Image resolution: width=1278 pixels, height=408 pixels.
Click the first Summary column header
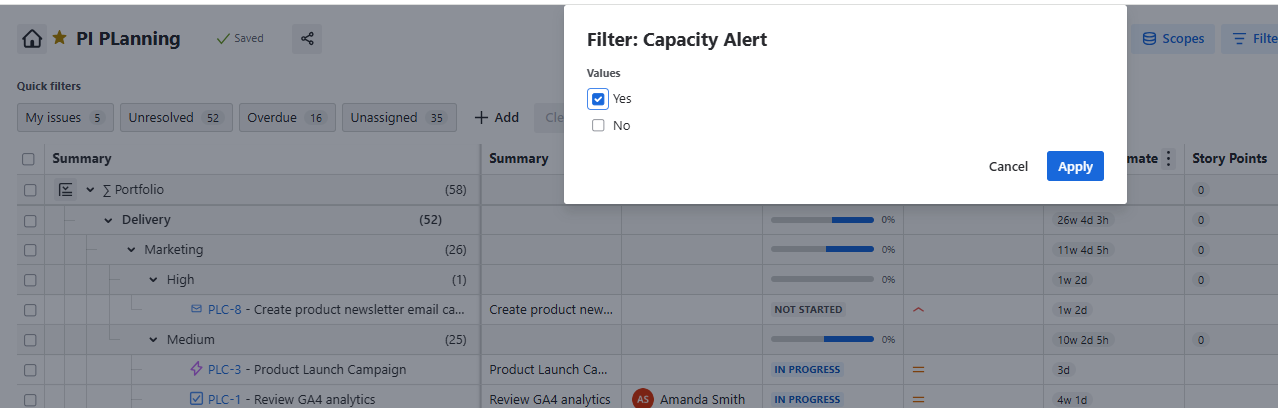[x=82, y=158]
